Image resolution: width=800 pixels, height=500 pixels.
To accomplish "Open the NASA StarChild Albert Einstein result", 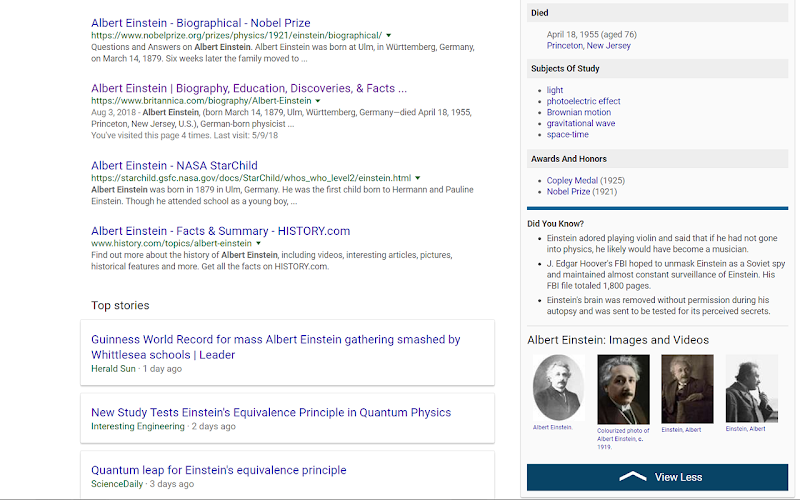I will [x=174, y=166].
